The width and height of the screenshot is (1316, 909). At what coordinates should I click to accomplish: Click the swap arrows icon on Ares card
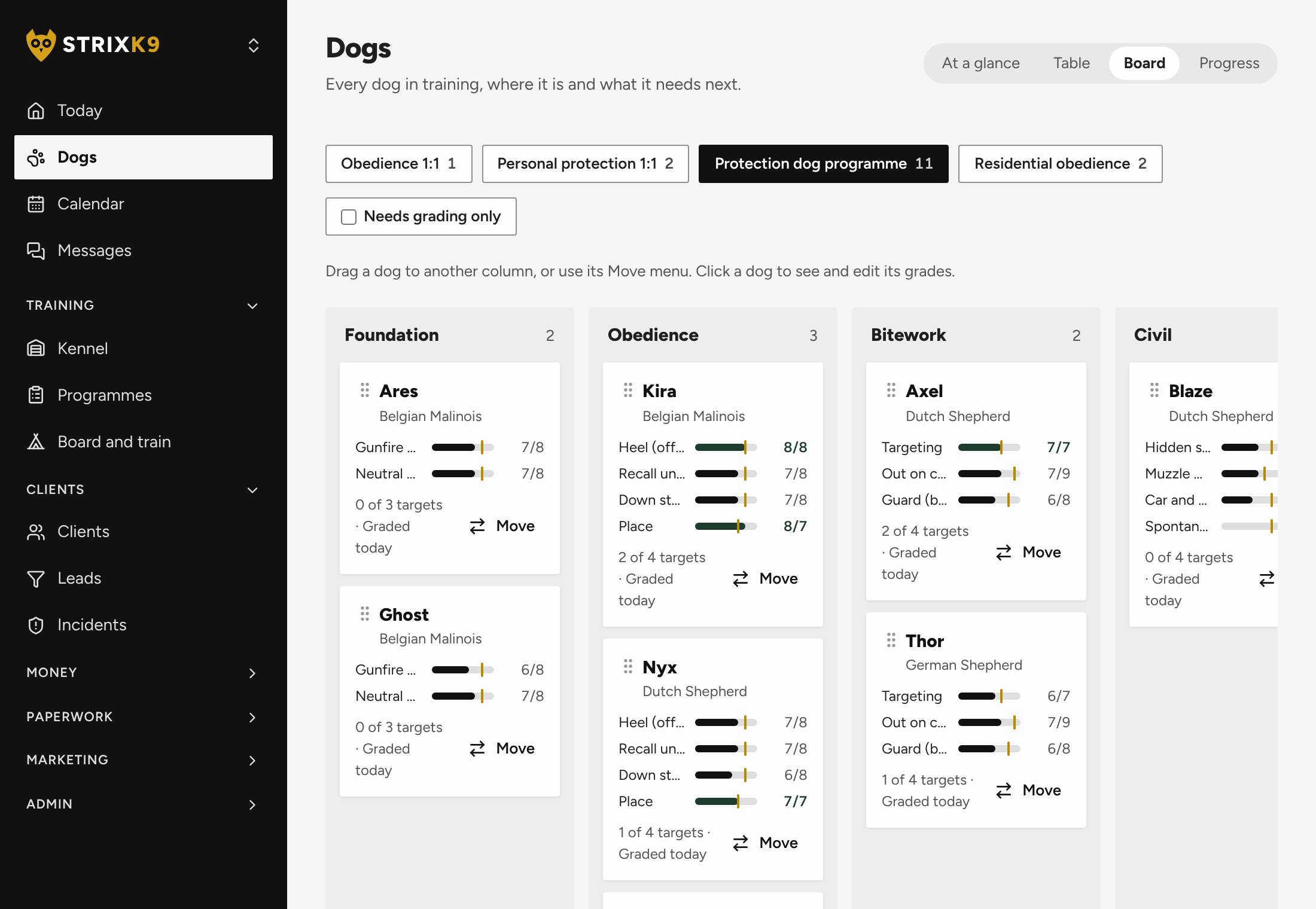click(x=477, y=526)
